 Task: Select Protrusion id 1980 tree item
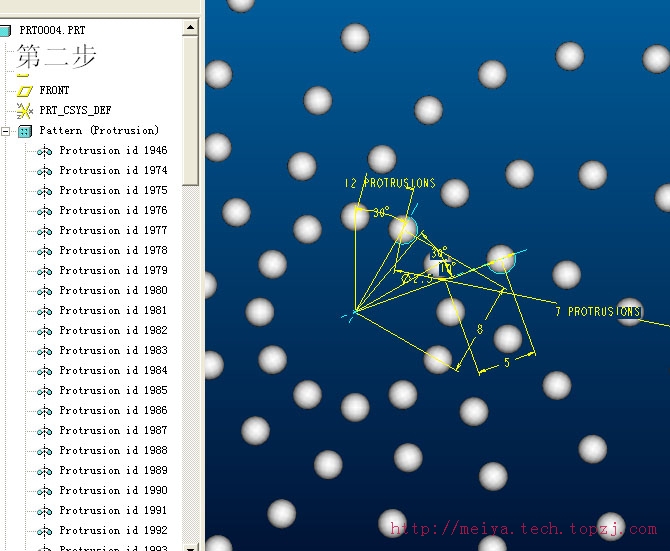[113, 291]
